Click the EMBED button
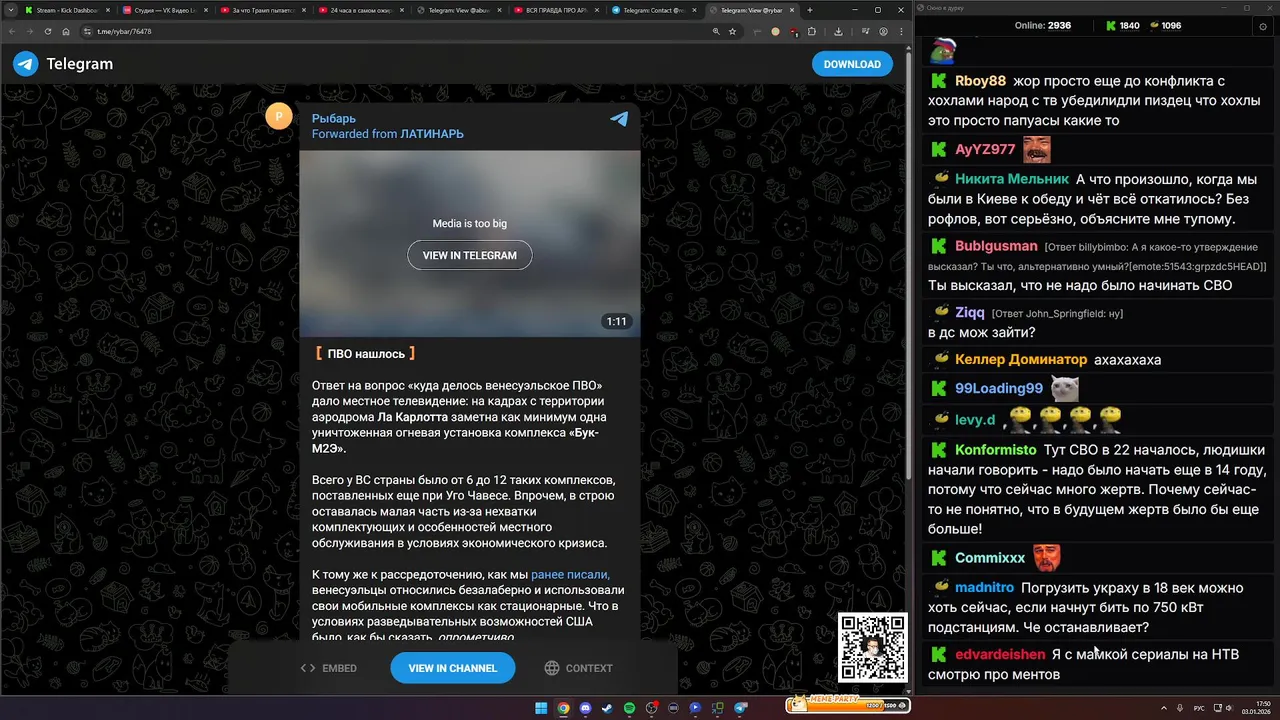 point(329,668)
